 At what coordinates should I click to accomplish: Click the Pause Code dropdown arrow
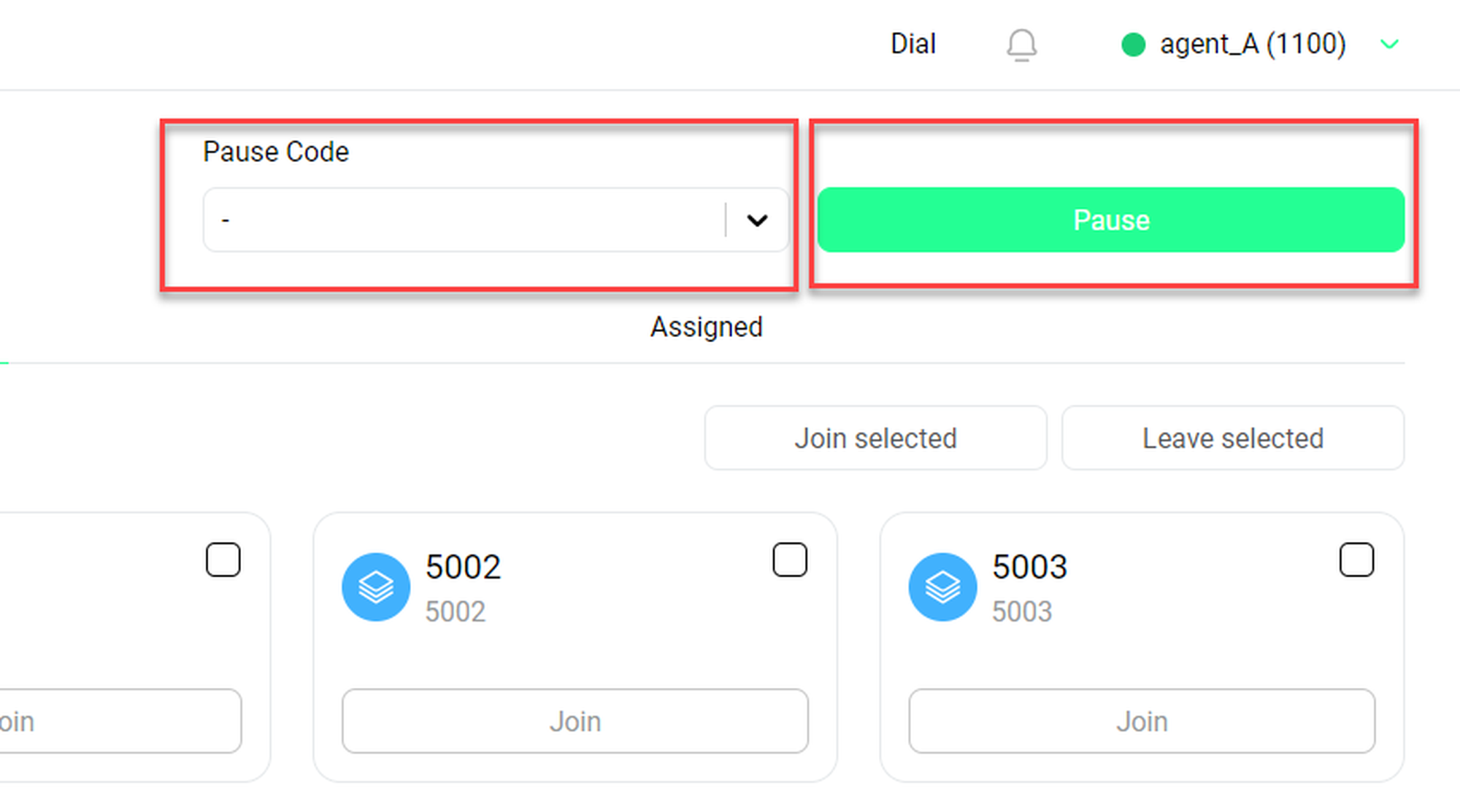pyautogui.click(x=757, y=220)
